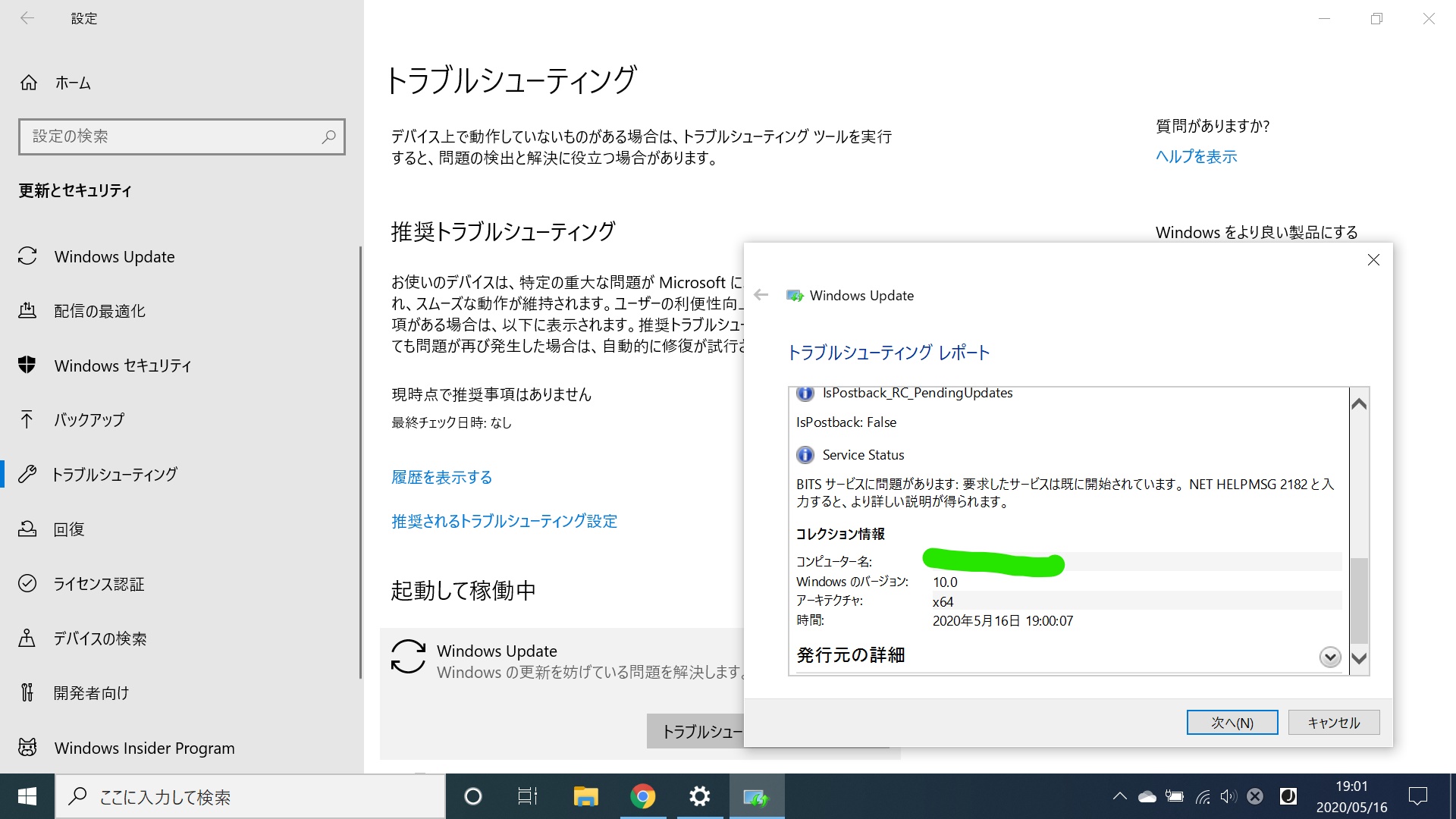
Task: Click back arrow in troubleshooter dialog
Action: point(761,295)
